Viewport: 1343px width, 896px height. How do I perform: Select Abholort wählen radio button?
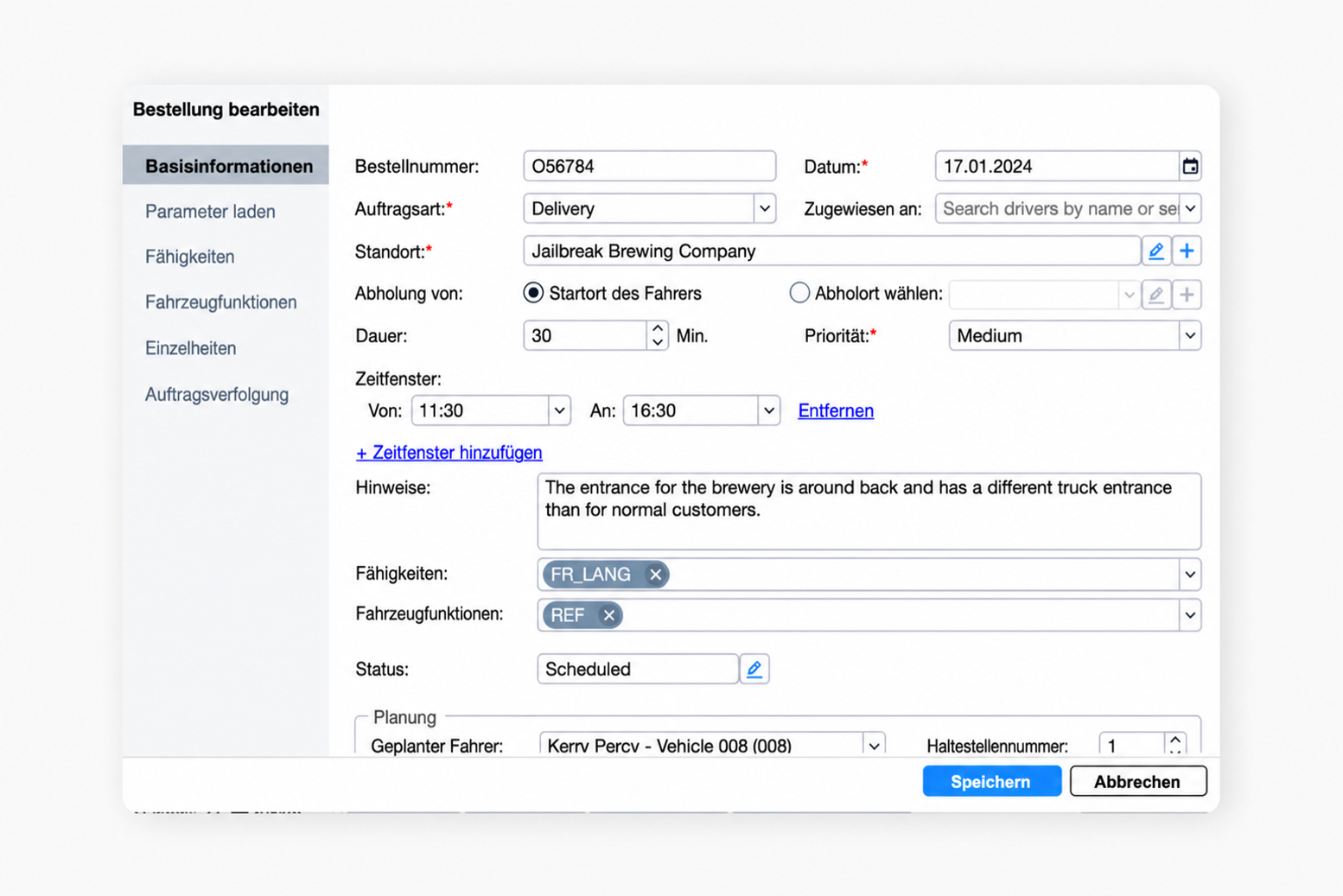coord(799,293)
